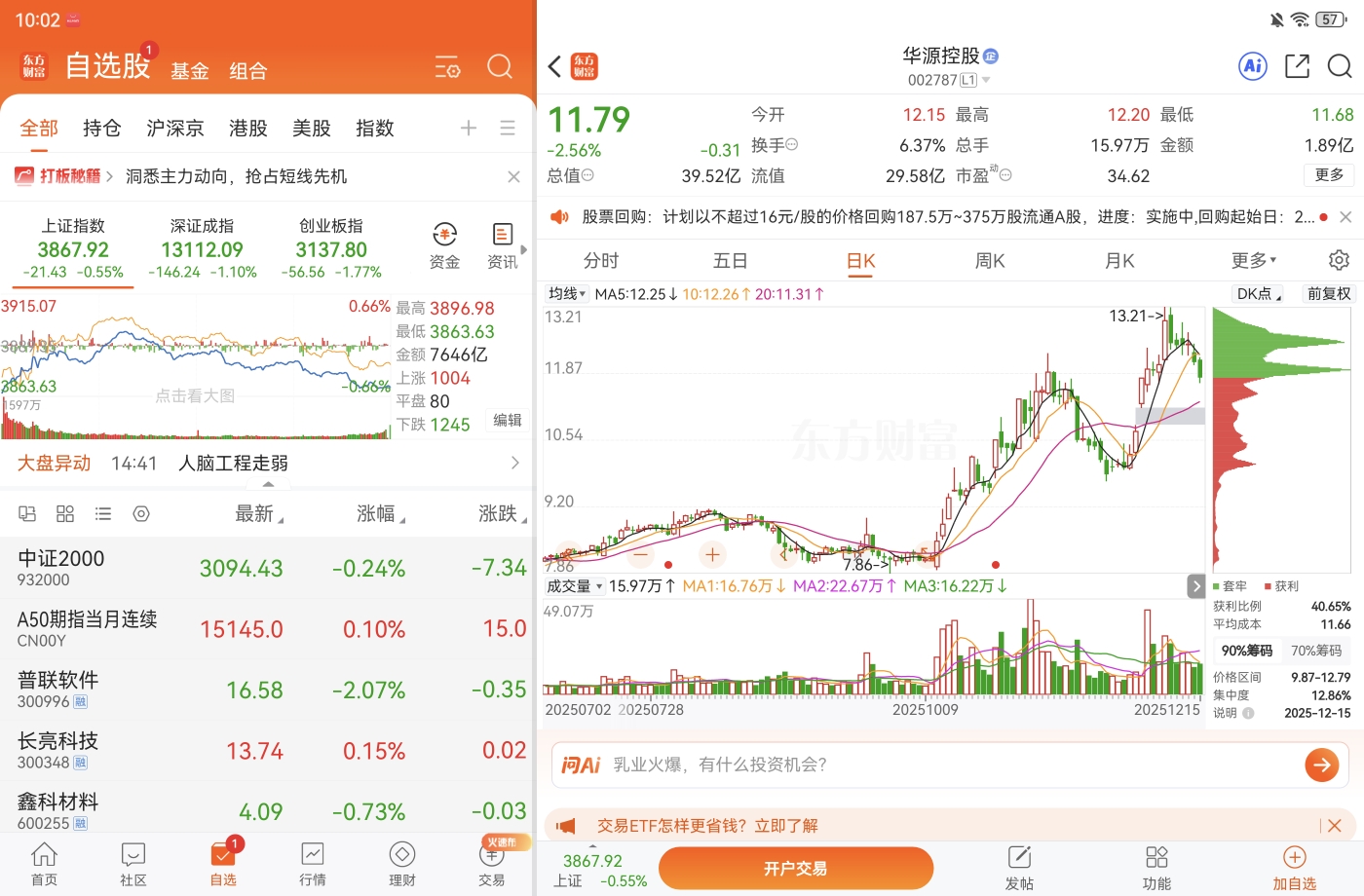This screenshot has height=896, width=1364.
Task: Select the 沪深京 tab
Action: click(x=175, y=129)
